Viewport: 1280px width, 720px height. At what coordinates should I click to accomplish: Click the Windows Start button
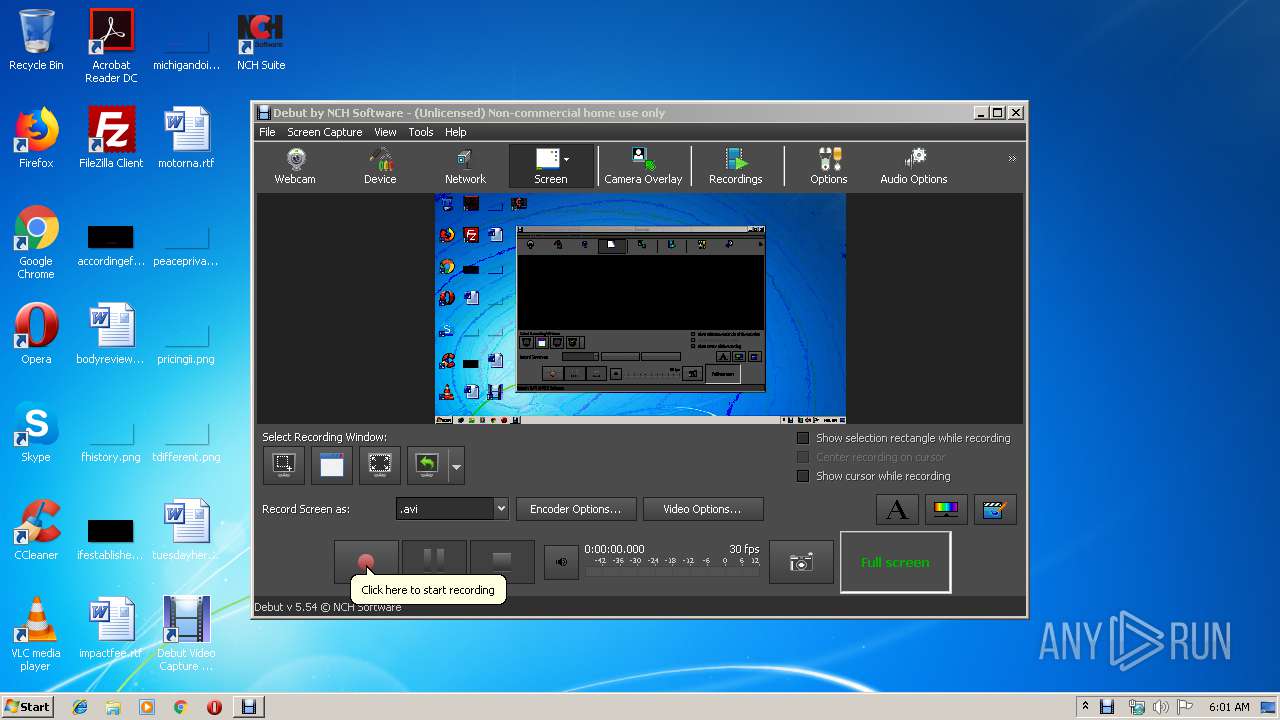28,706
